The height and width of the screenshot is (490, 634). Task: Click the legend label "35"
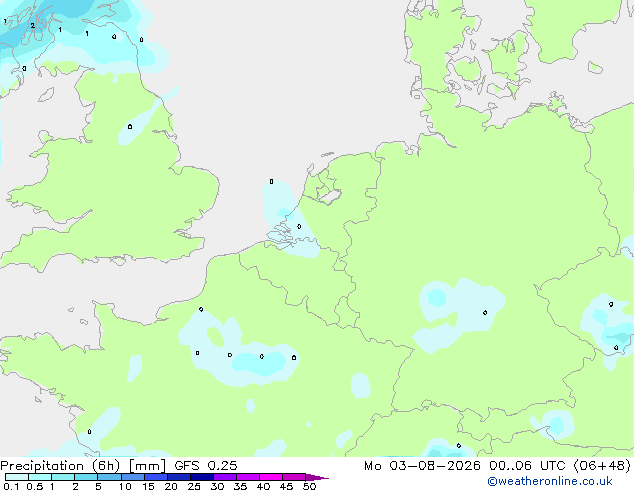point(240,486)
